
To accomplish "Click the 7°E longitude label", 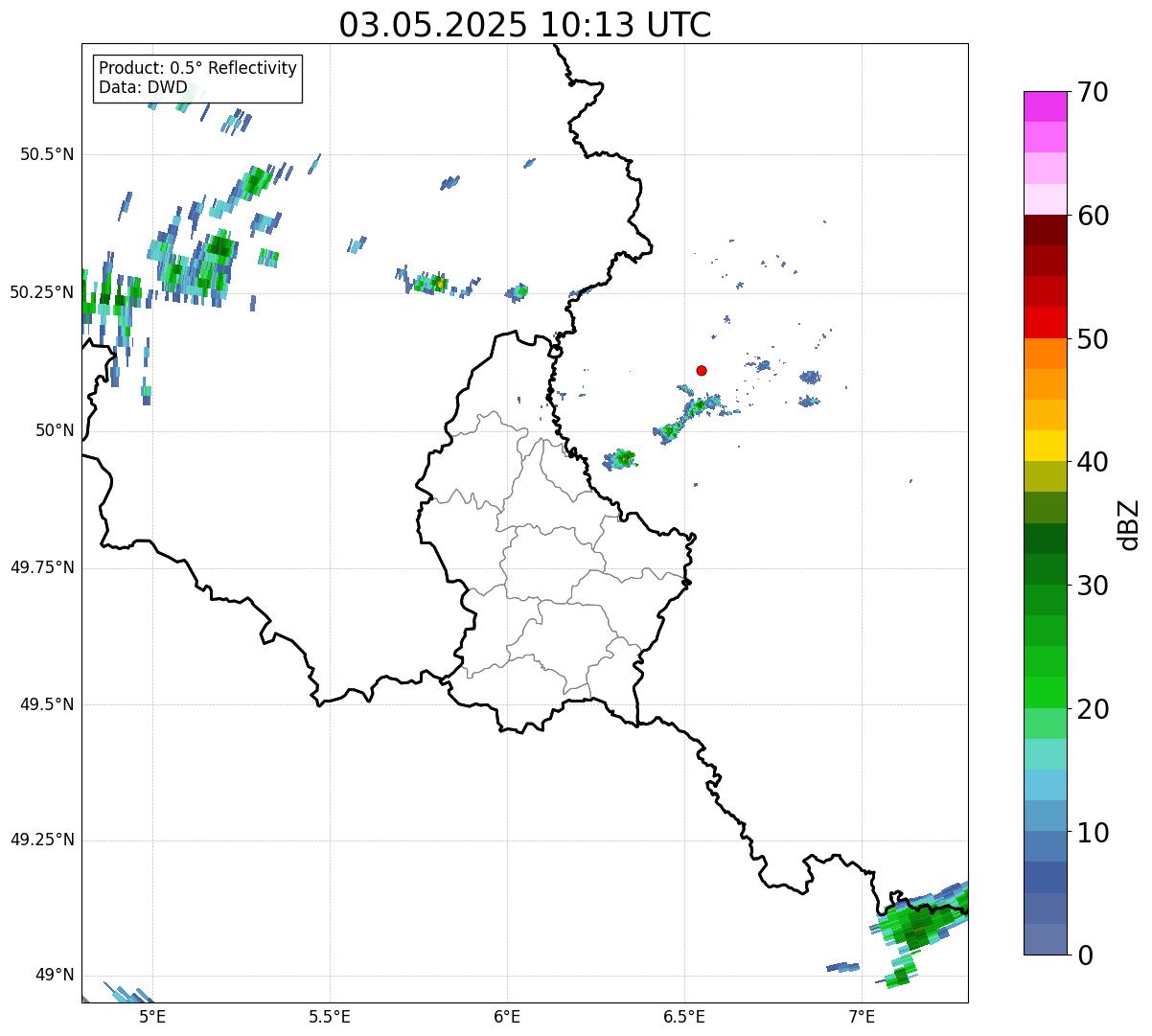I will click(862, 1017).
